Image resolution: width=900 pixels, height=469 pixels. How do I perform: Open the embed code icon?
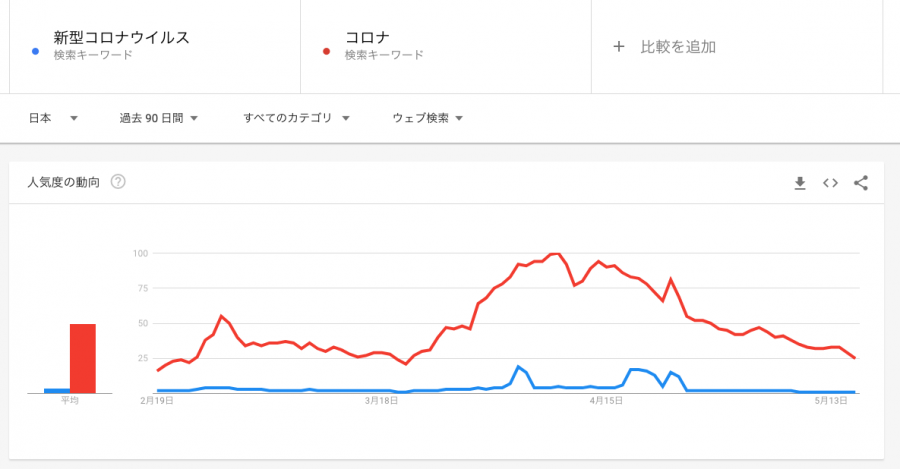click(x=830, y=183)
